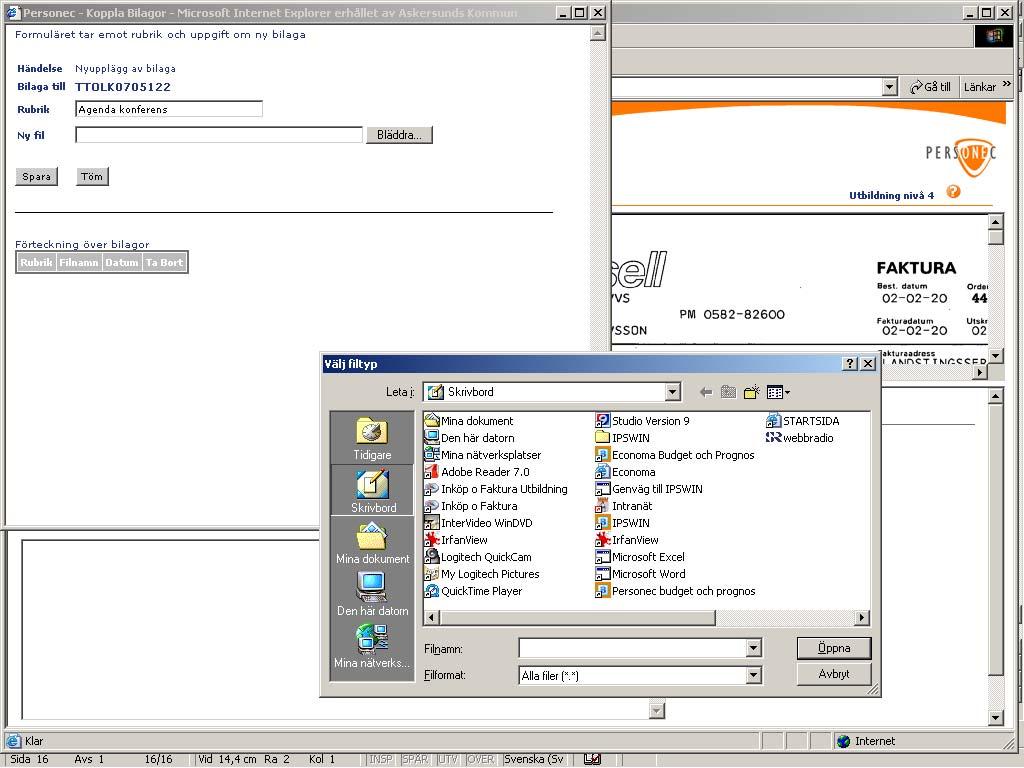Select Genväg till IPSWIN shortcut
The image size is (1024, 768).
(649, 488)
